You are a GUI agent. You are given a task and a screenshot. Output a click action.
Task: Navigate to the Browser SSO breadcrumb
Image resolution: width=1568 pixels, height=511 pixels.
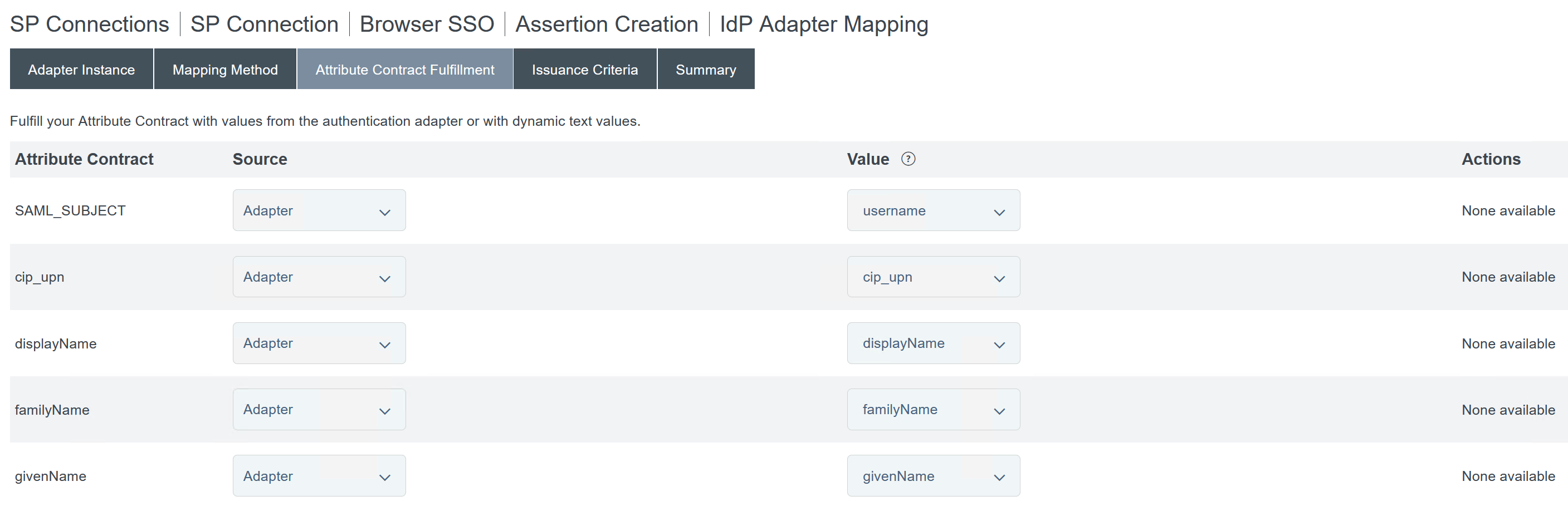tap(426, 24)
